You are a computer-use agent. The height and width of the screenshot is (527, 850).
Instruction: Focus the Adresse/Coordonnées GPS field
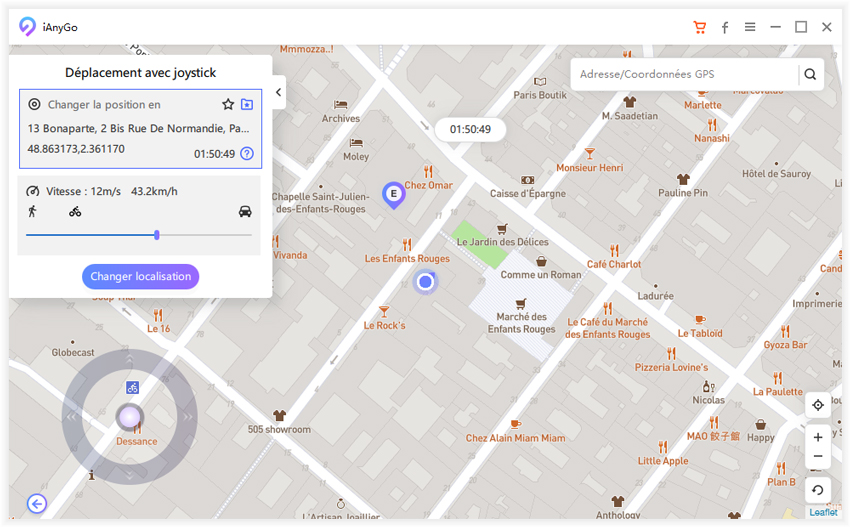pyautogui.click(x=684, y=74)
